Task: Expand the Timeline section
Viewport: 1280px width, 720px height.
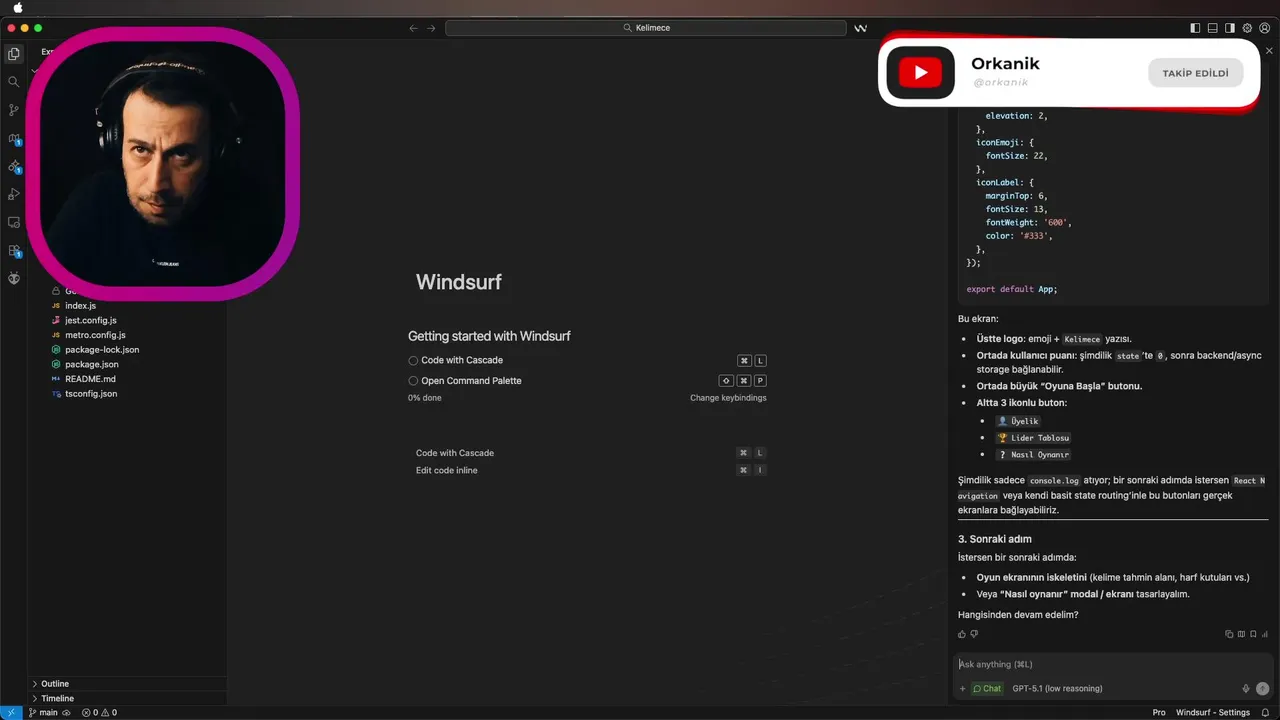Action: (x=129, y=698)
